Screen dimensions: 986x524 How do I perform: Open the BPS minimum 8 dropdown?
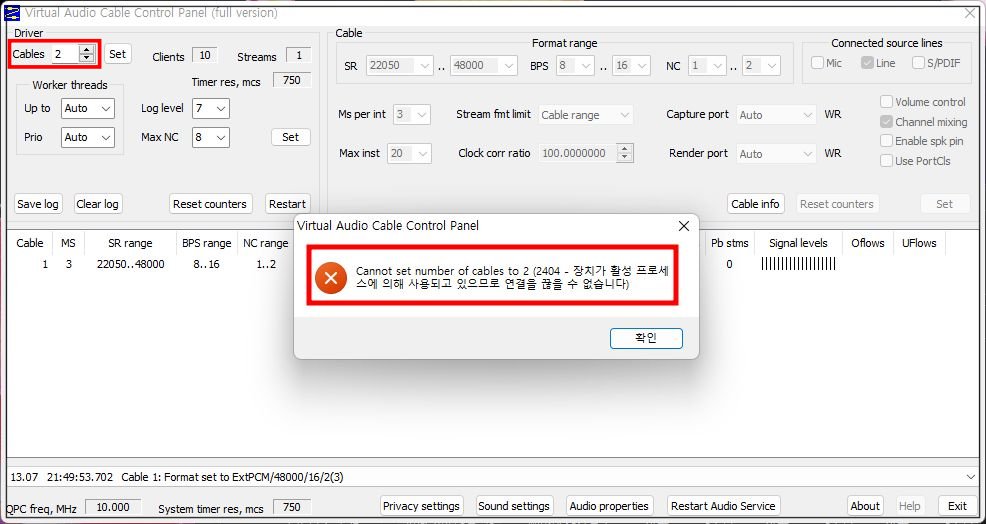575,65
